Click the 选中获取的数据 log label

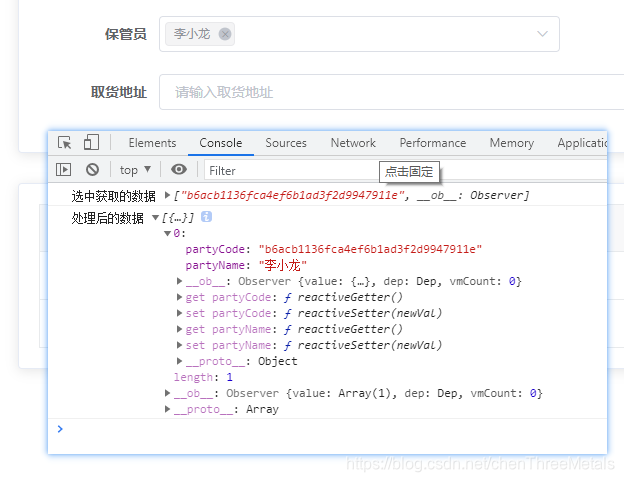(113, 196)
